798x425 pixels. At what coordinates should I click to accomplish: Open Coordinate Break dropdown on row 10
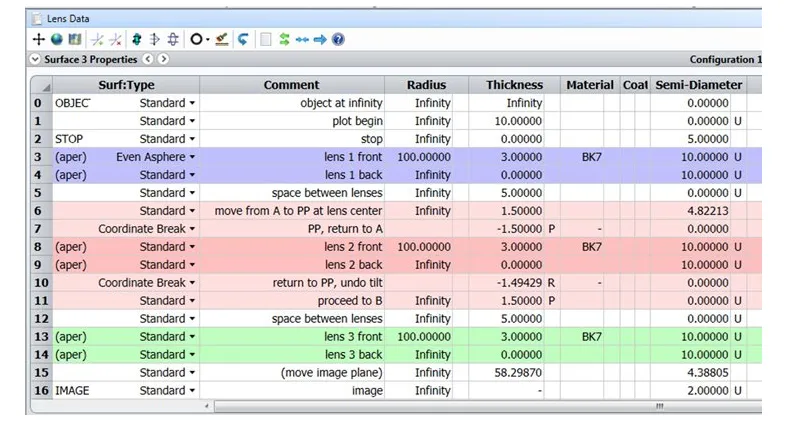(192, 283)
